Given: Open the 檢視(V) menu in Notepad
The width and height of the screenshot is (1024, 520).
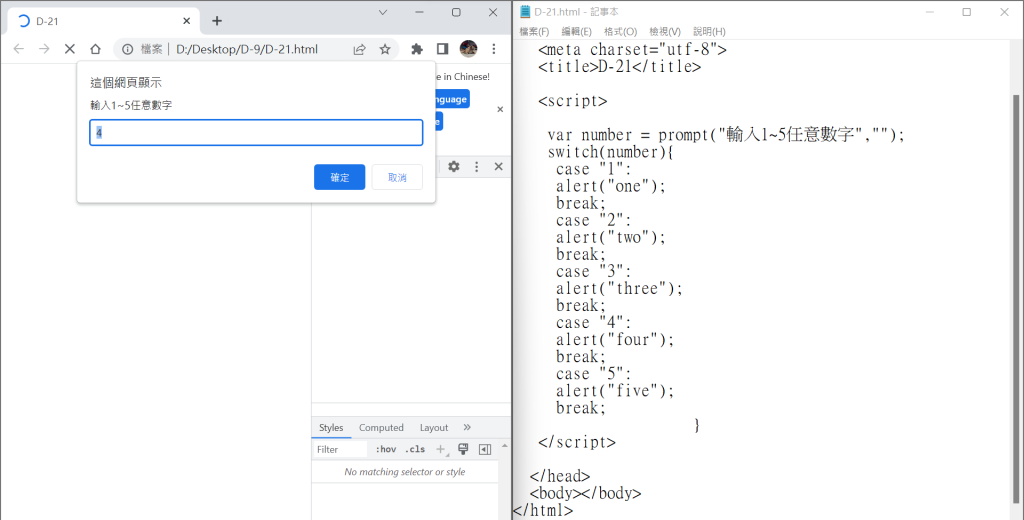Looking at the screenshot, I should (x=665, y=31).
